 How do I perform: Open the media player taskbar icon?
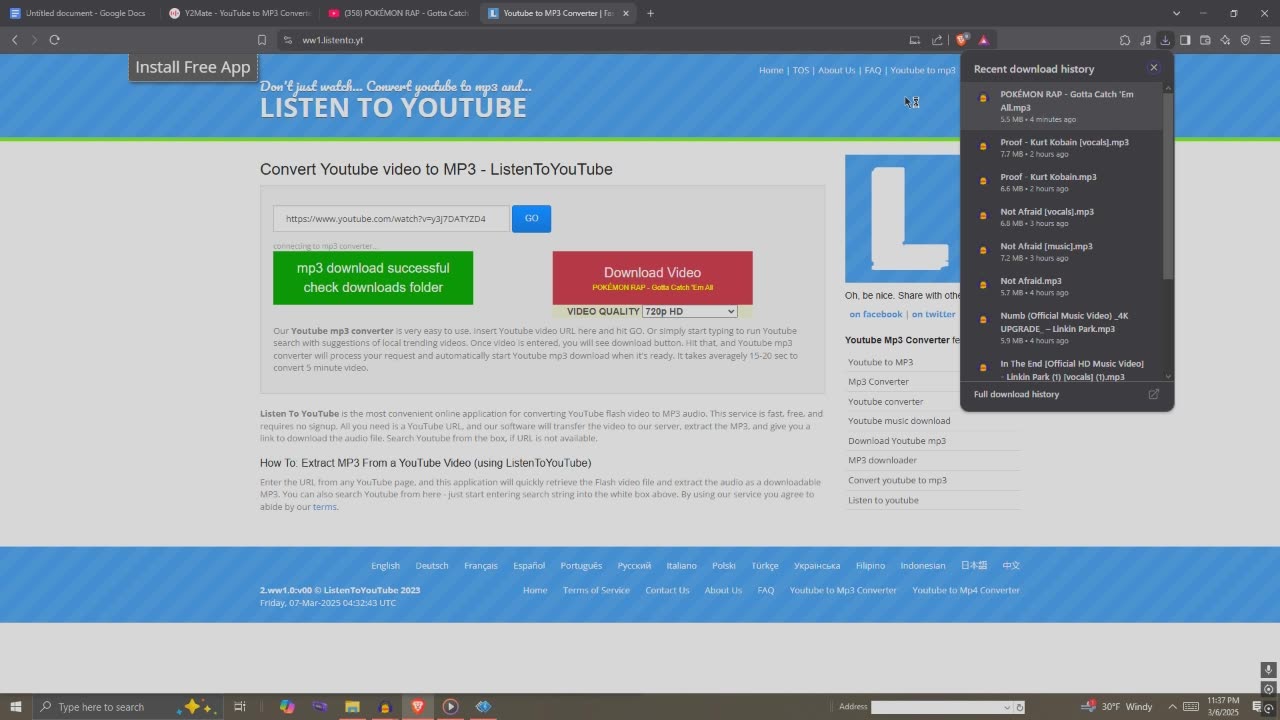coord(450,707)
